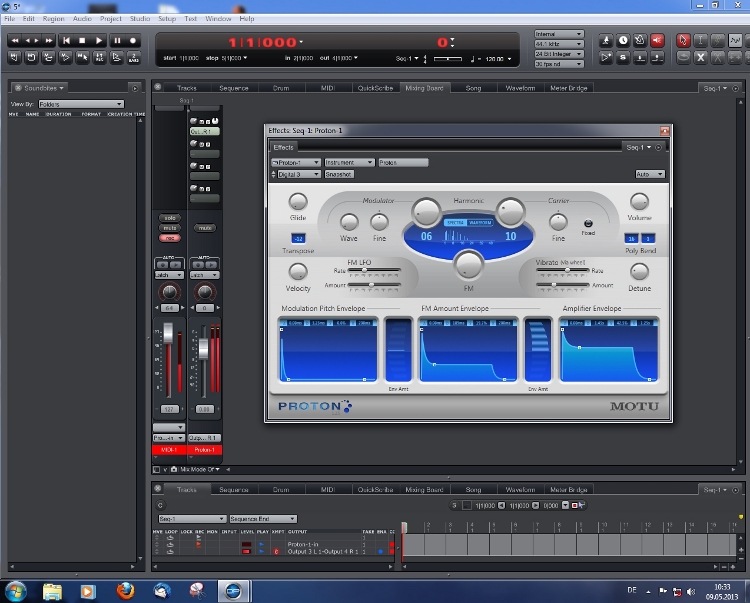Select the X mute tool

[700, 58]
